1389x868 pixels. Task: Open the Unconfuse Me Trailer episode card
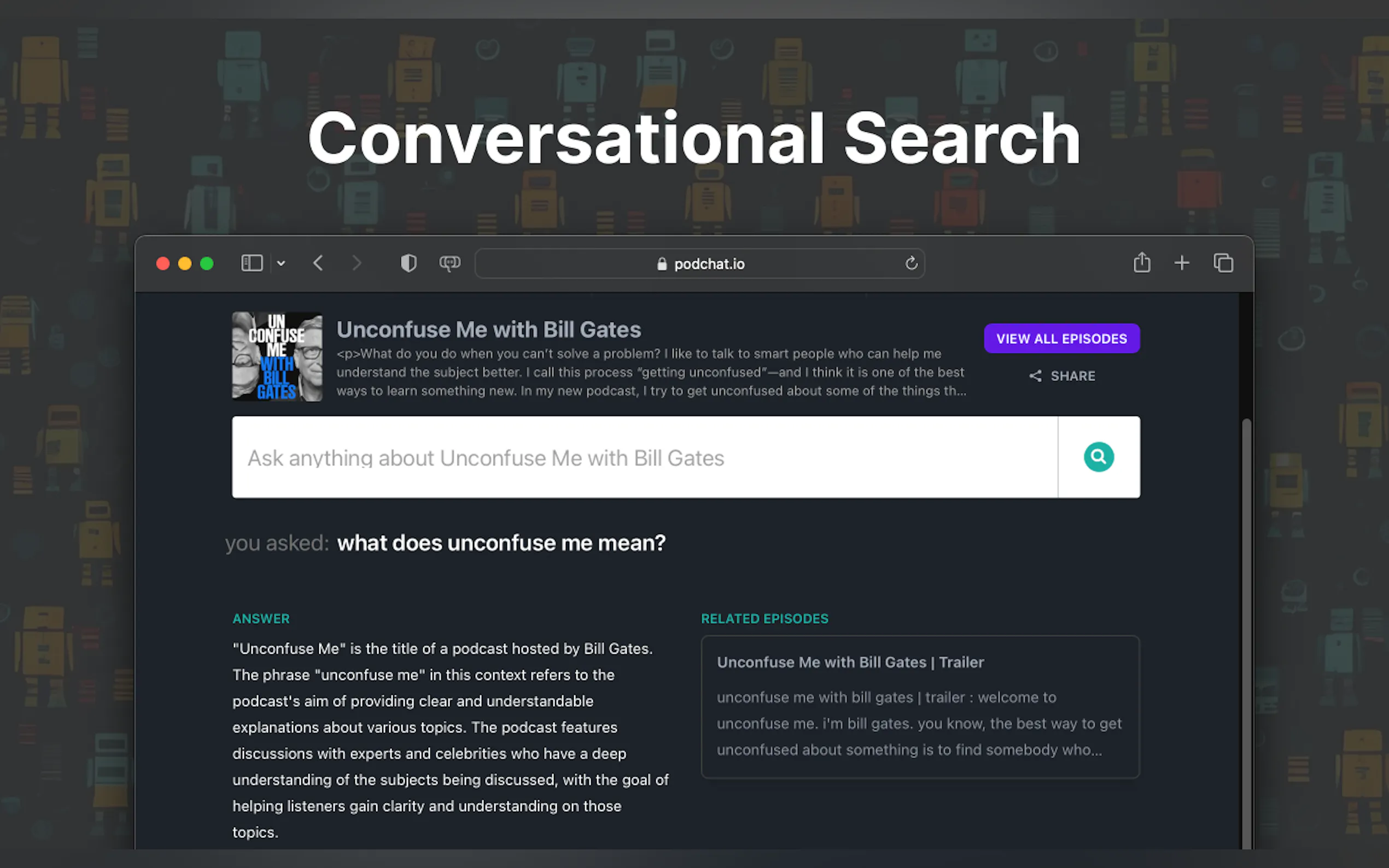click(x=919, y=707)
